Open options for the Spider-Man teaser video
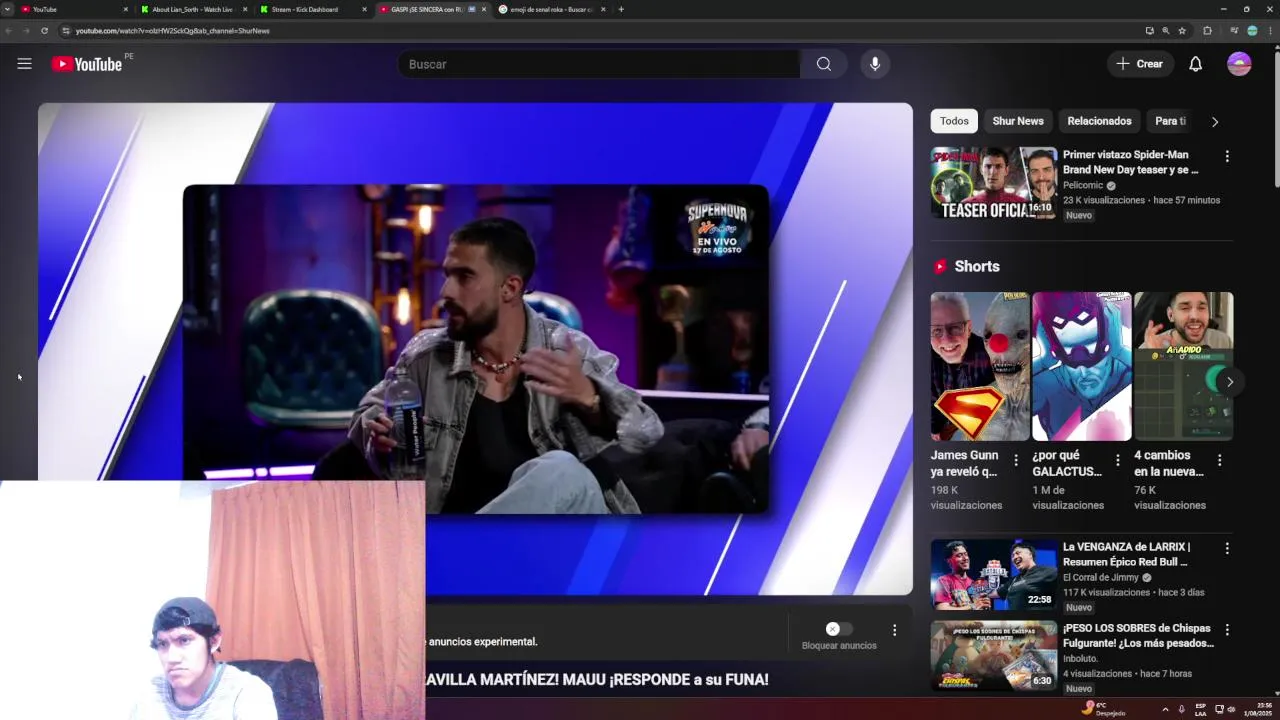Screen dimensions: 1280x720 [x=1227, y=157]
